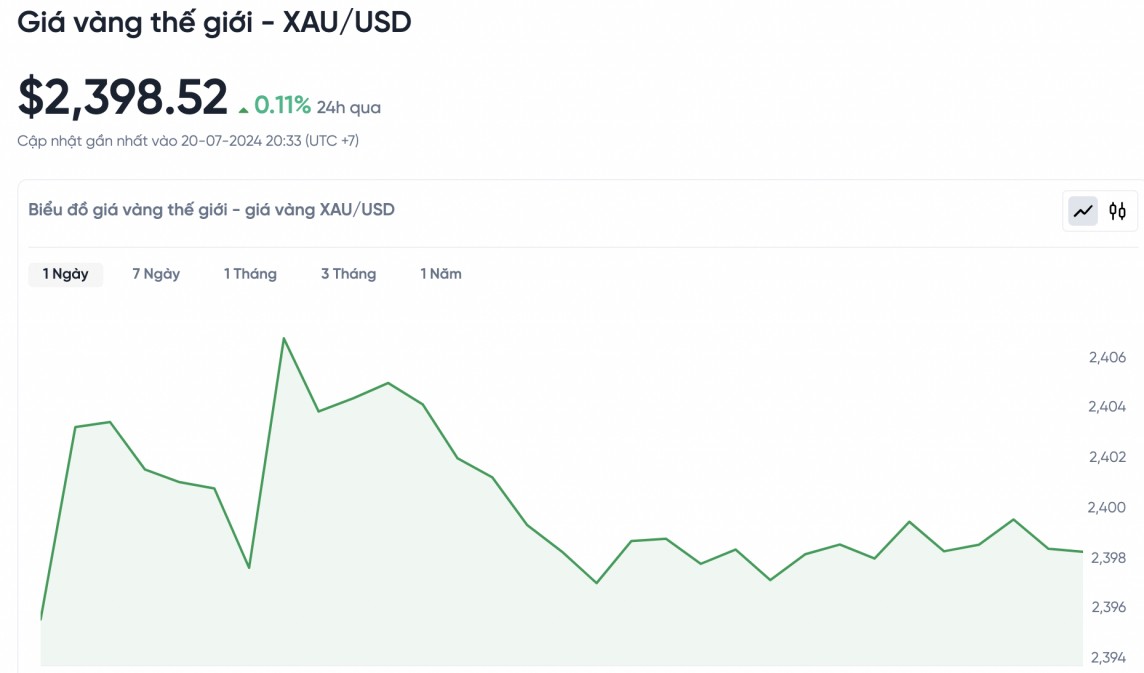The image size is (1144, 673).
Task: Click the 2,394 y-axis label
Action: pos(1107,657)
